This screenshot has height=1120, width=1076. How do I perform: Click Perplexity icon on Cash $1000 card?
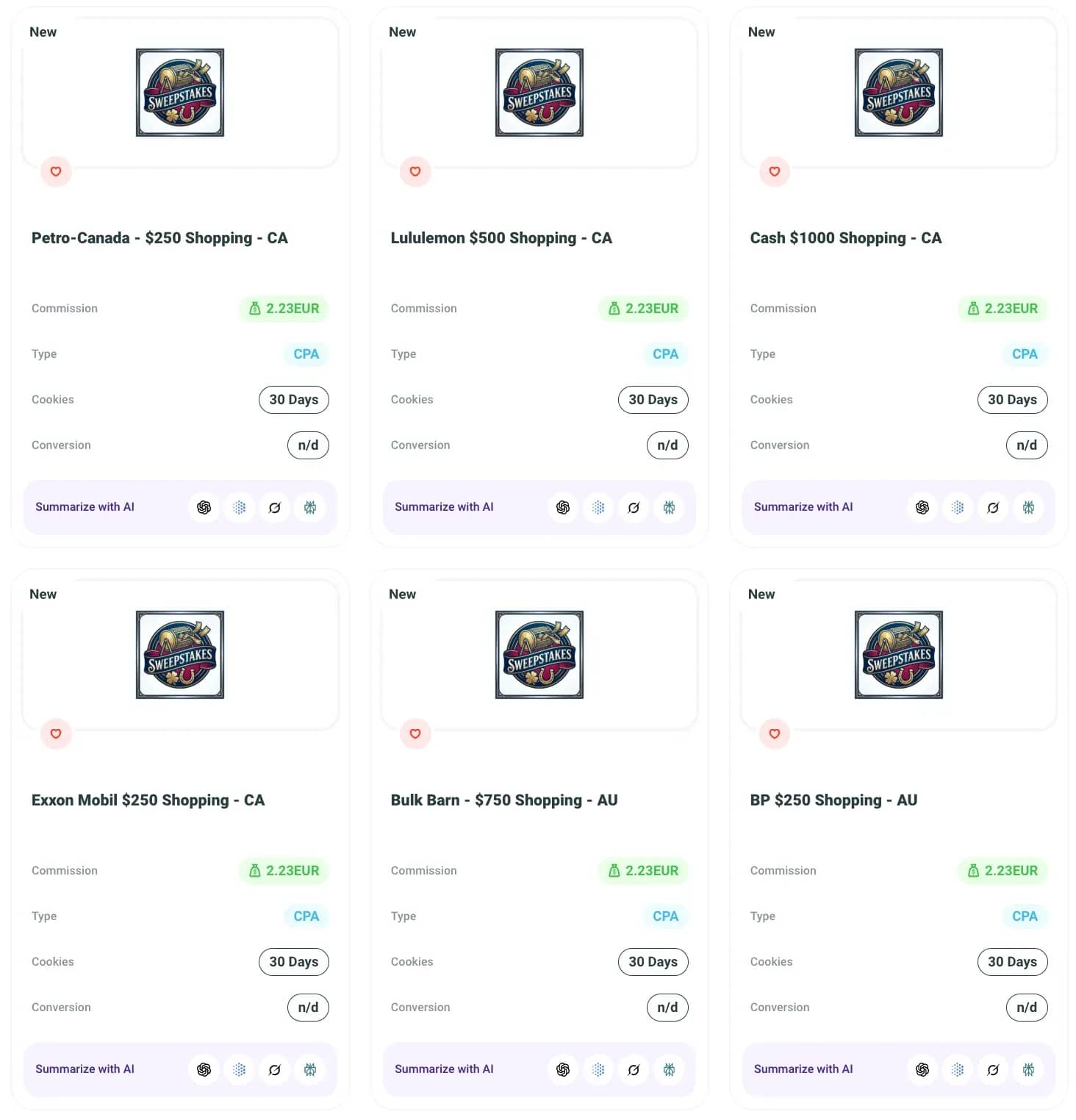click(x=1028, y=507)
